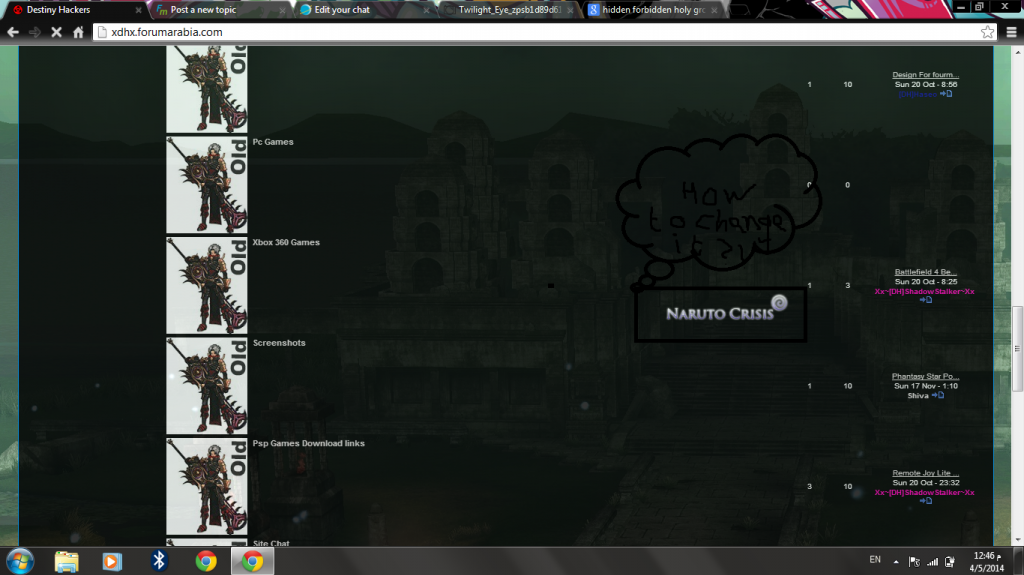This screenshot has height=575, width=1024.
Task: Close the Post a new topic tab
Action: (x=282, y=10)
